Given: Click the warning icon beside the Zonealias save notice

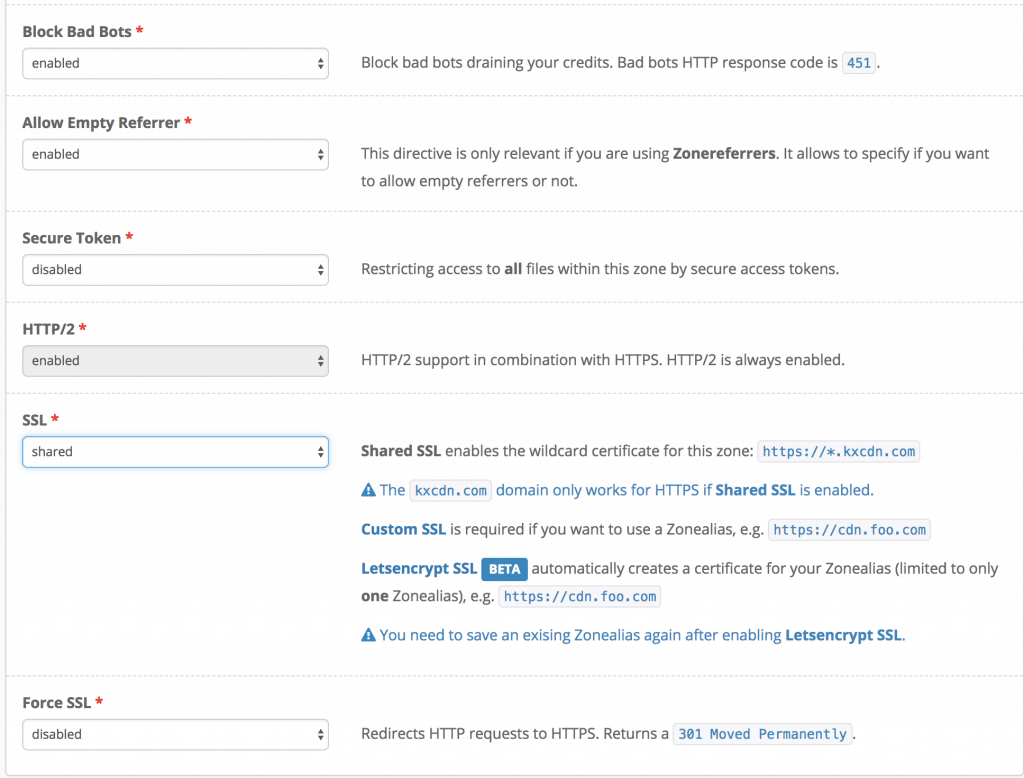Looking at the screenshot, I should [368, 635].
